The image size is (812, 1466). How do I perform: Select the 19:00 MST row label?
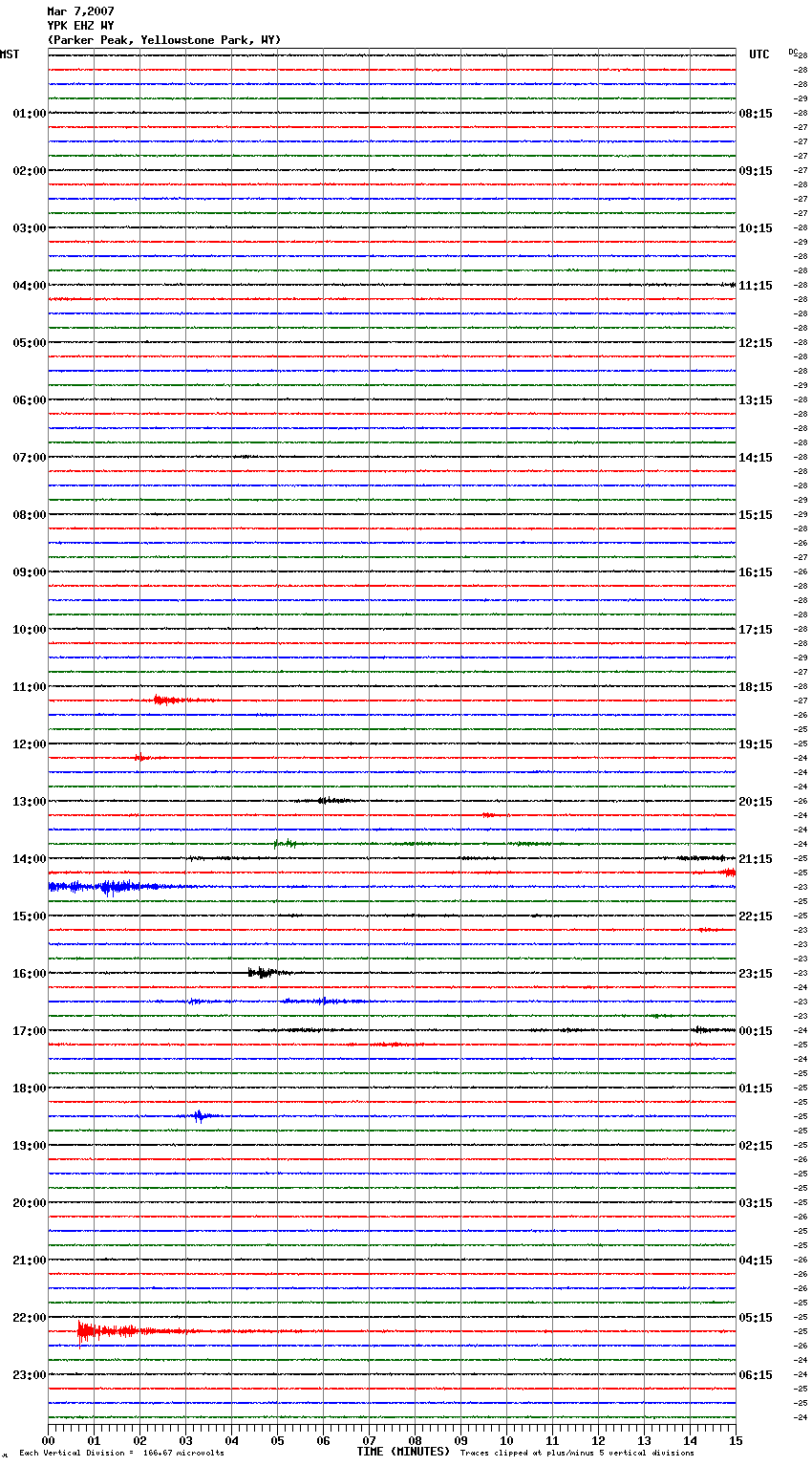pyautogui.click(x=30, y=1146)
